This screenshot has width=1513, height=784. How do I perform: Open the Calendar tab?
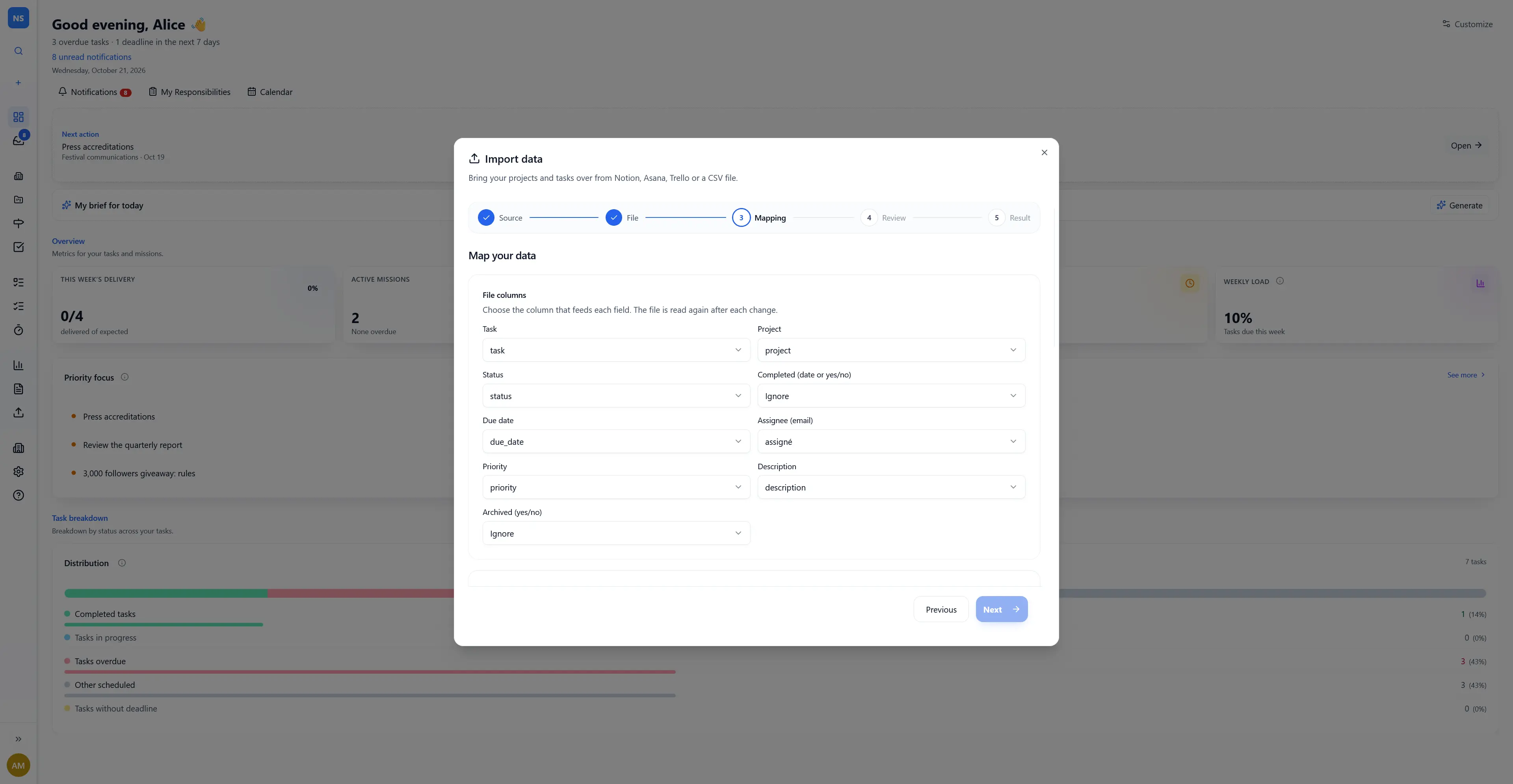pyautogui.click(x=270, y=92)
